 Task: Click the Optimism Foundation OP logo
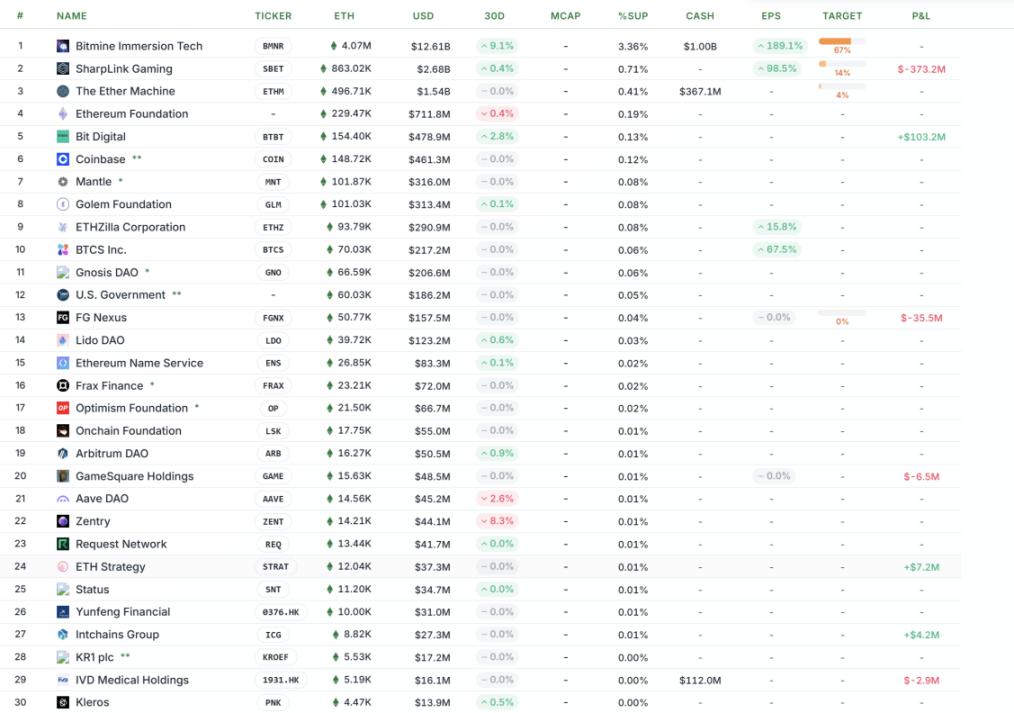point(63,408)
